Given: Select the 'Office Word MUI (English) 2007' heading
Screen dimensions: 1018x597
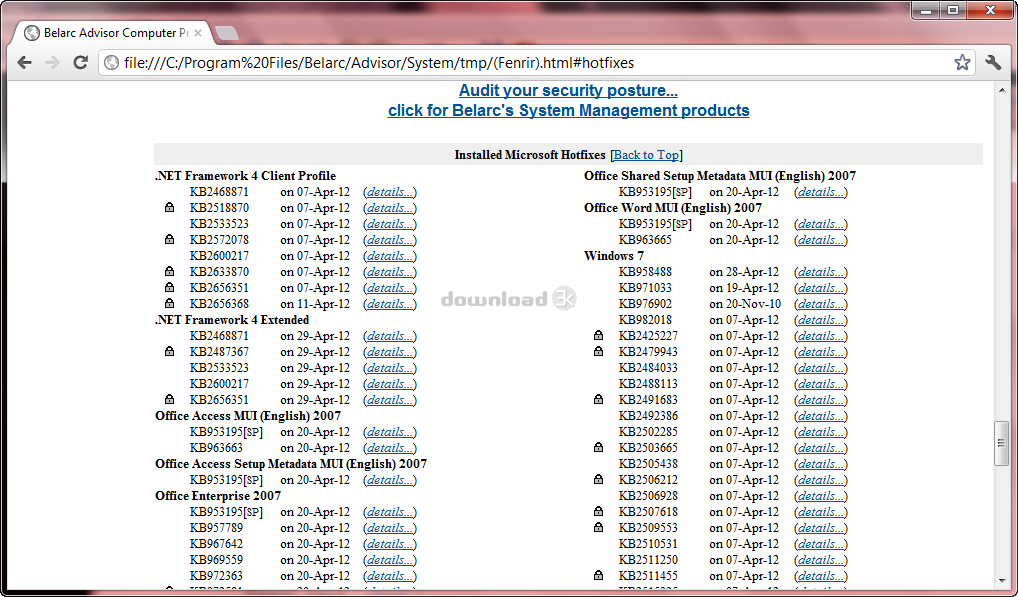Looking at the screenshot, I should 673,208.
